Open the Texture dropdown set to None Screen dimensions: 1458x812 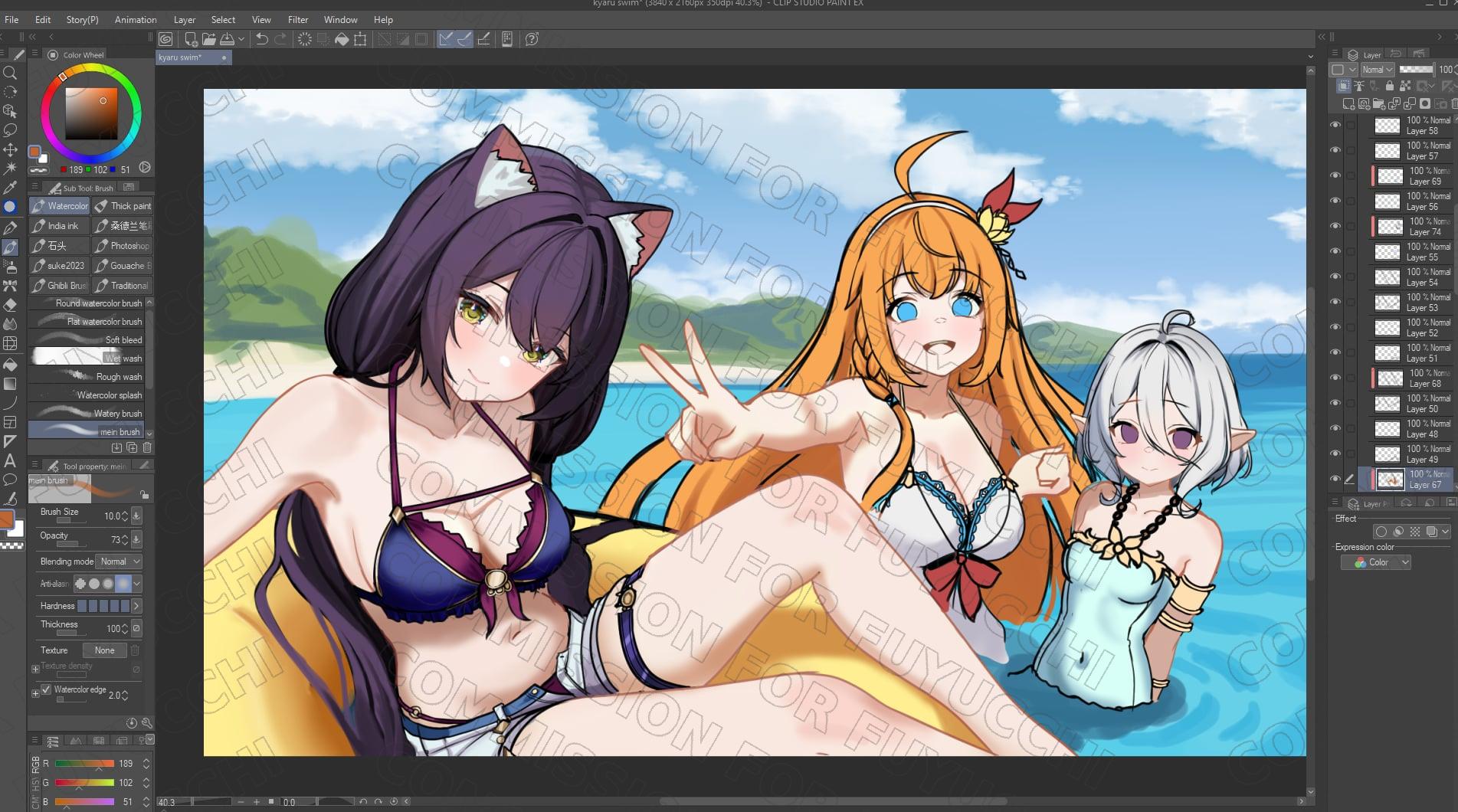(104, 650)
